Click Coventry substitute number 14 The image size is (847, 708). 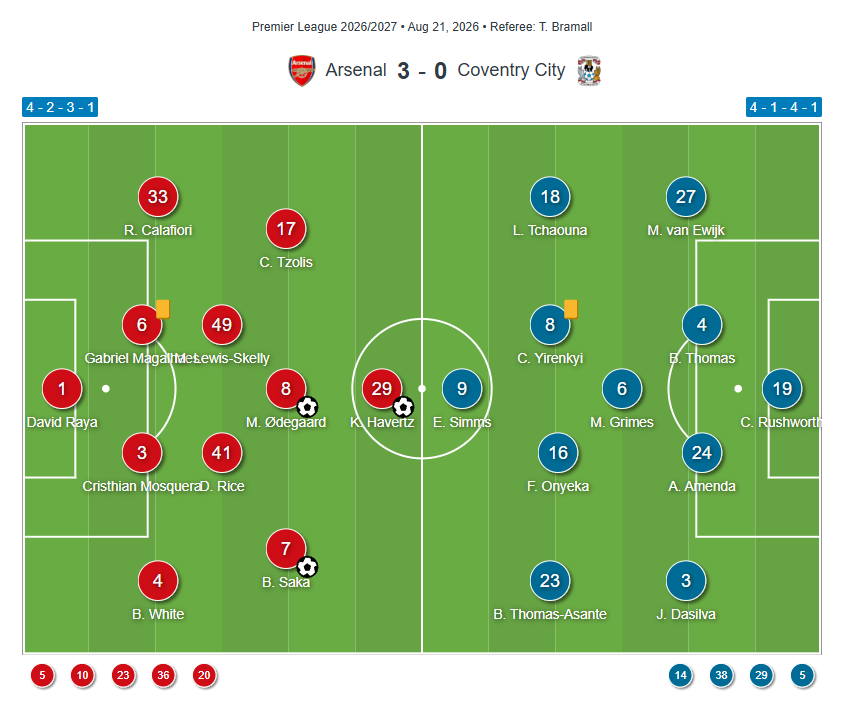click(x=681, y=675)
